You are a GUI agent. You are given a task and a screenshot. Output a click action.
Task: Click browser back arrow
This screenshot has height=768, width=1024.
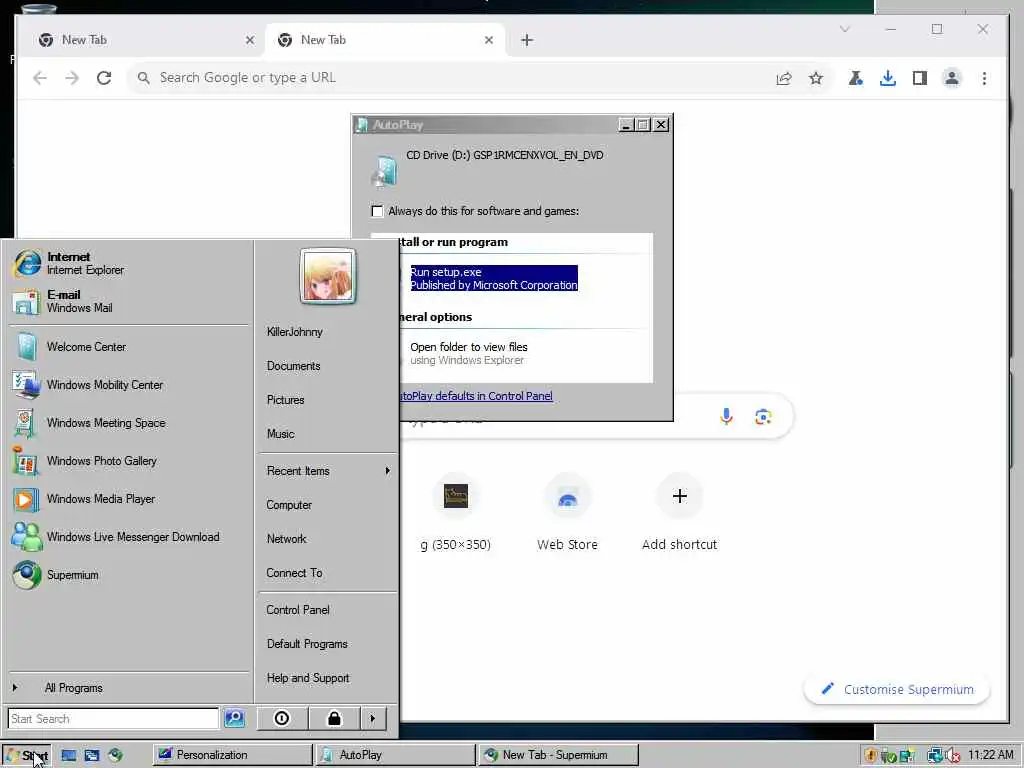tap(40, 78)
